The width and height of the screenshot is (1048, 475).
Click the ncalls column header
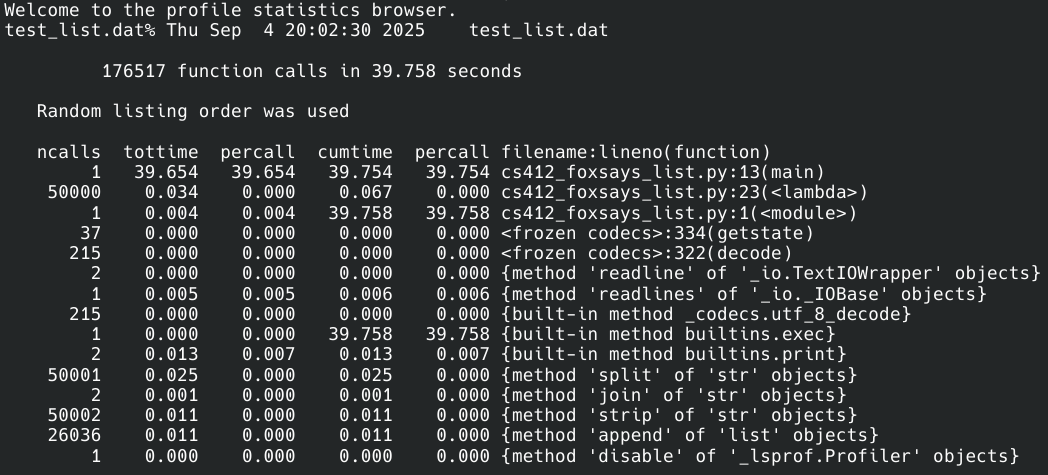click(69, 152)
